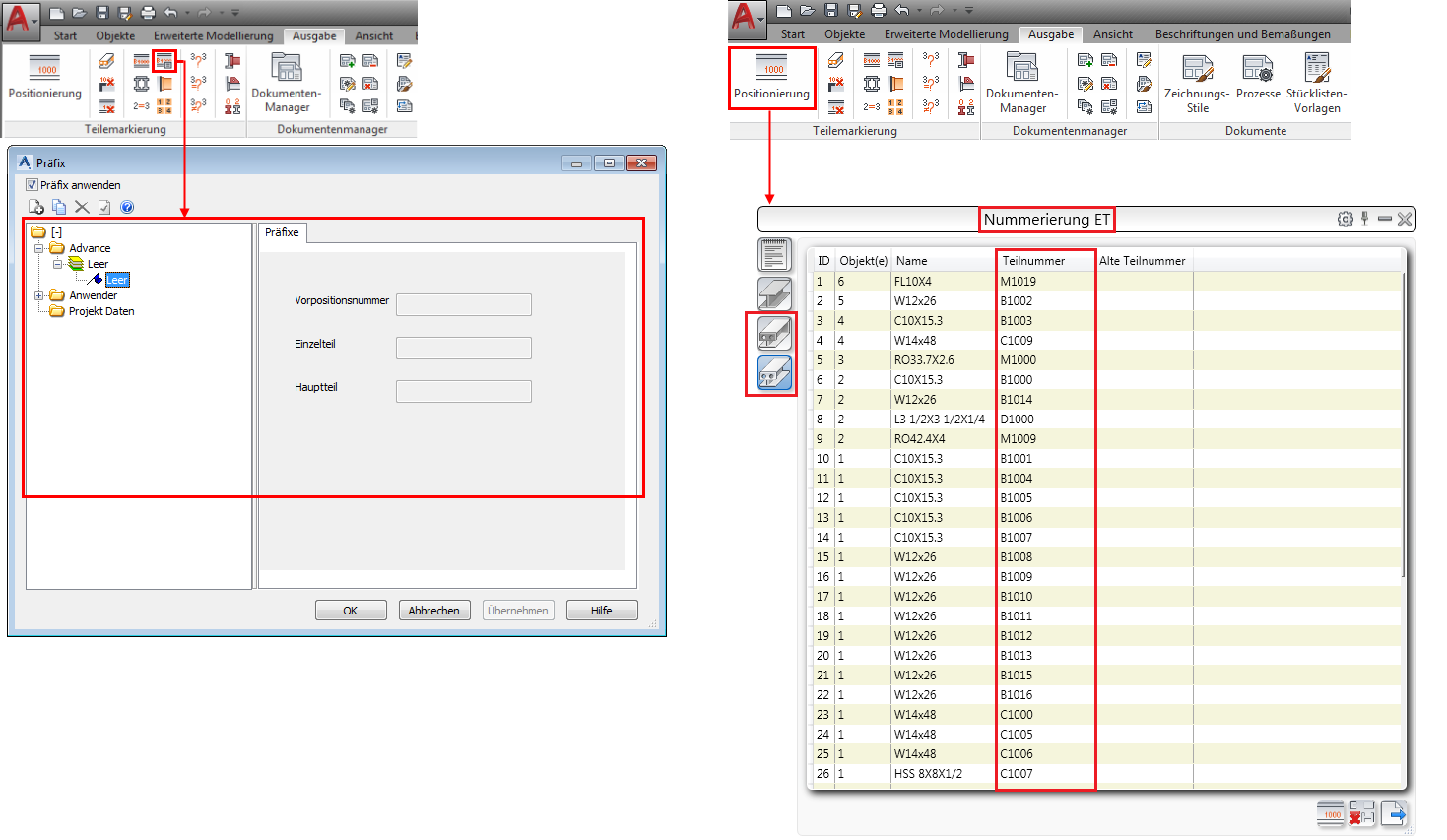This screenshot has height=840, width=1447.
Task: Open Stücklisten-Vorlagen in the right ribbon
Action: tap(1317, 84)
